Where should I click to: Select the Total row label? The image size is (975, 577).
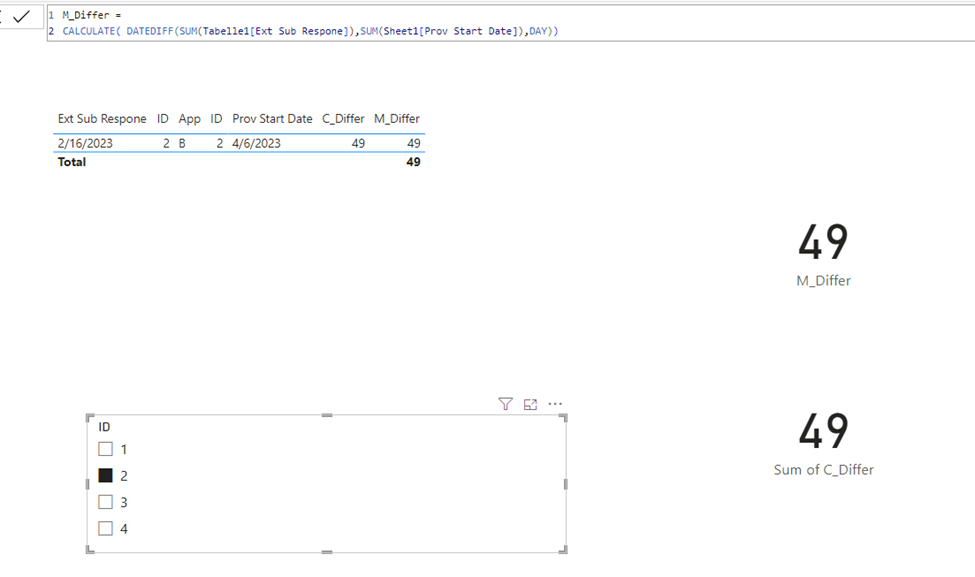pyautogui.click(x=72, y=162)
